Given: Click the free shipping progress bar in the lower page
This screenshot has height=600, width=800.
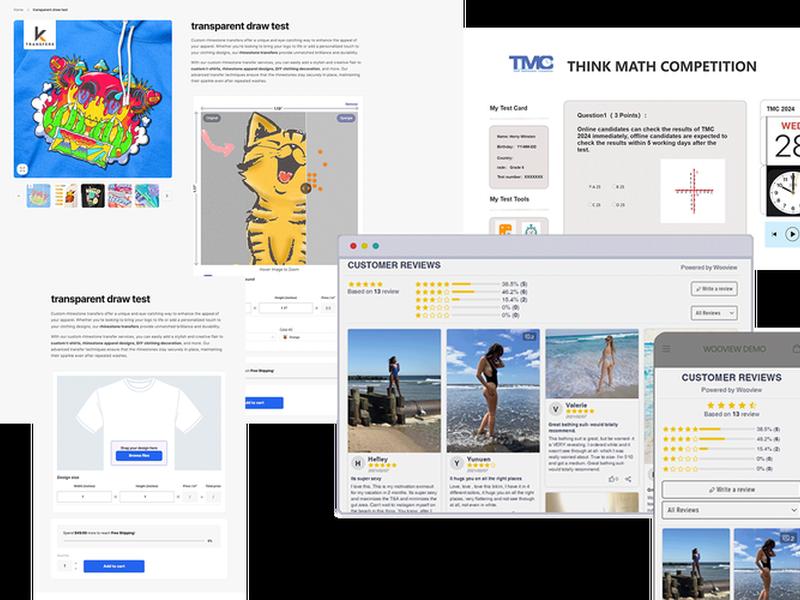Looking at the screenshot, I should [x=134, y=540].
